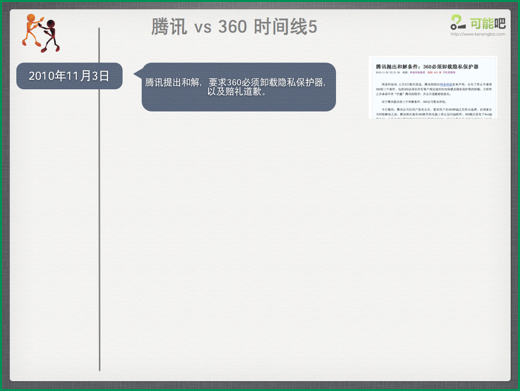This screenshot has height=391, width=520.
Task: Click the purple source link under headline
Action: [417, 72]
